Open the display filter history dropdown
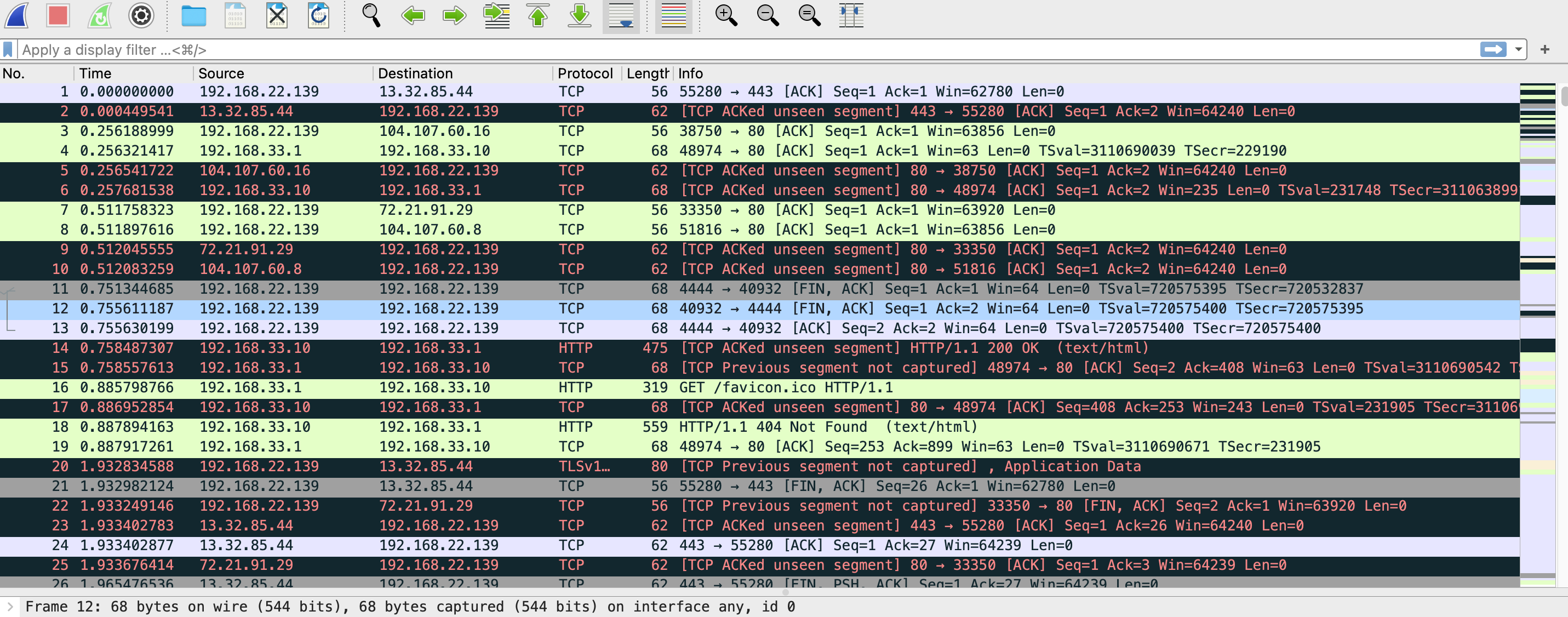The height and width of the screenshot is (617, 1568). pos(1518,49)
